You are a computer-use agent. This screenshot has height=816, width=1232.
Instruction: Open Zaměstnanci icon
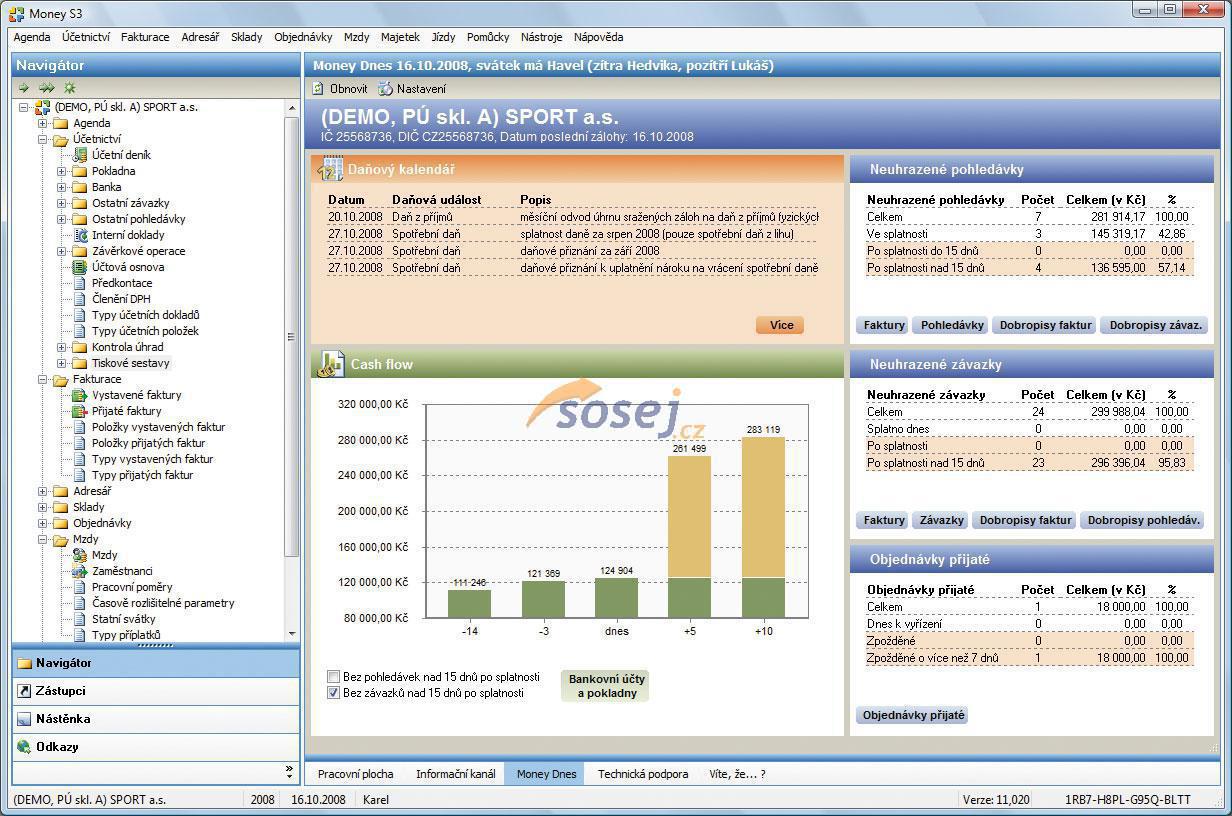click(80, 571)
